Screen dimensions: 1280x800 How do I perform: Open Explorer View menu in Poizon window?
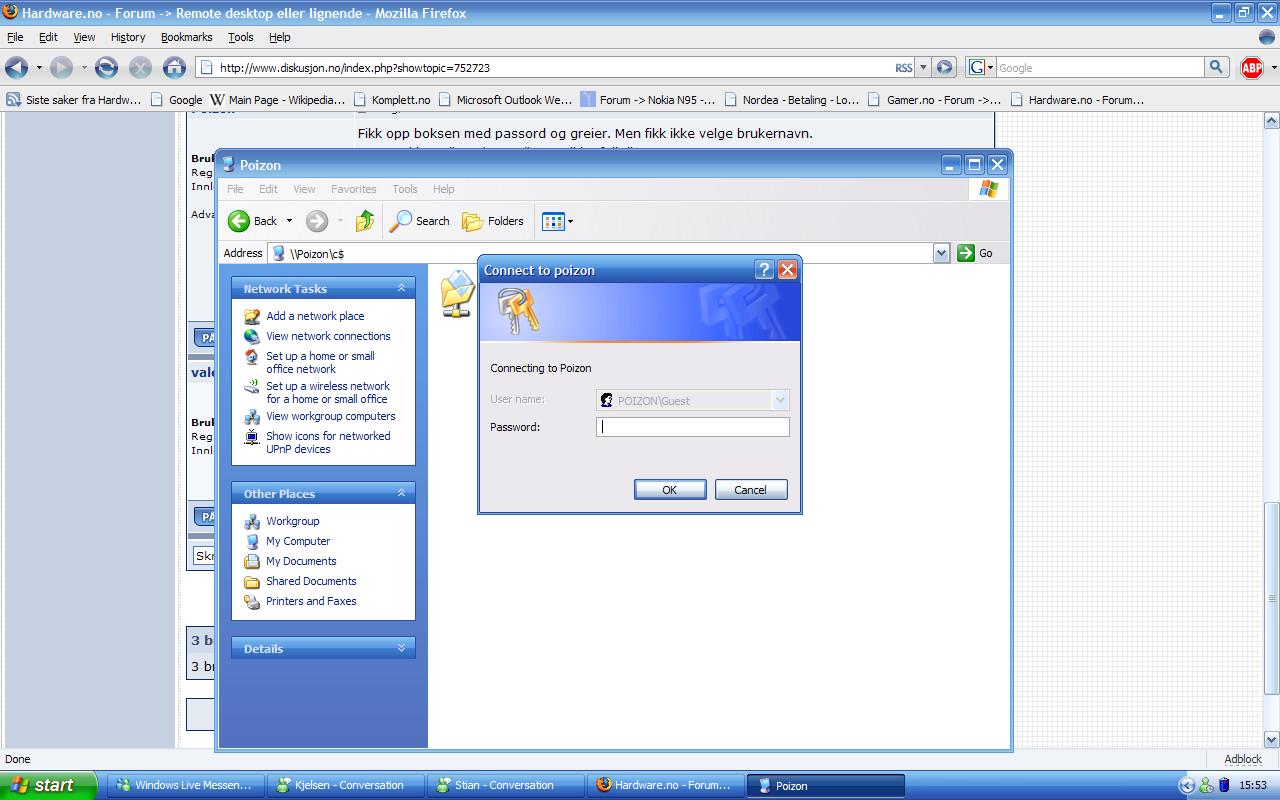tap(304, 189)
